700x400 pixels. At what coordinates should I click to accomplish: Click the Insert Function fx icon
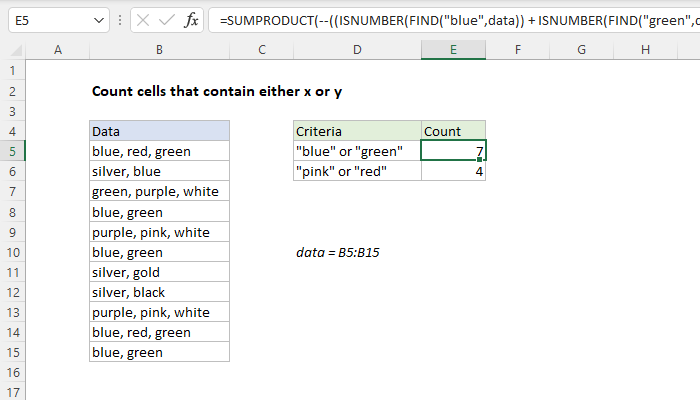[190, 19]
